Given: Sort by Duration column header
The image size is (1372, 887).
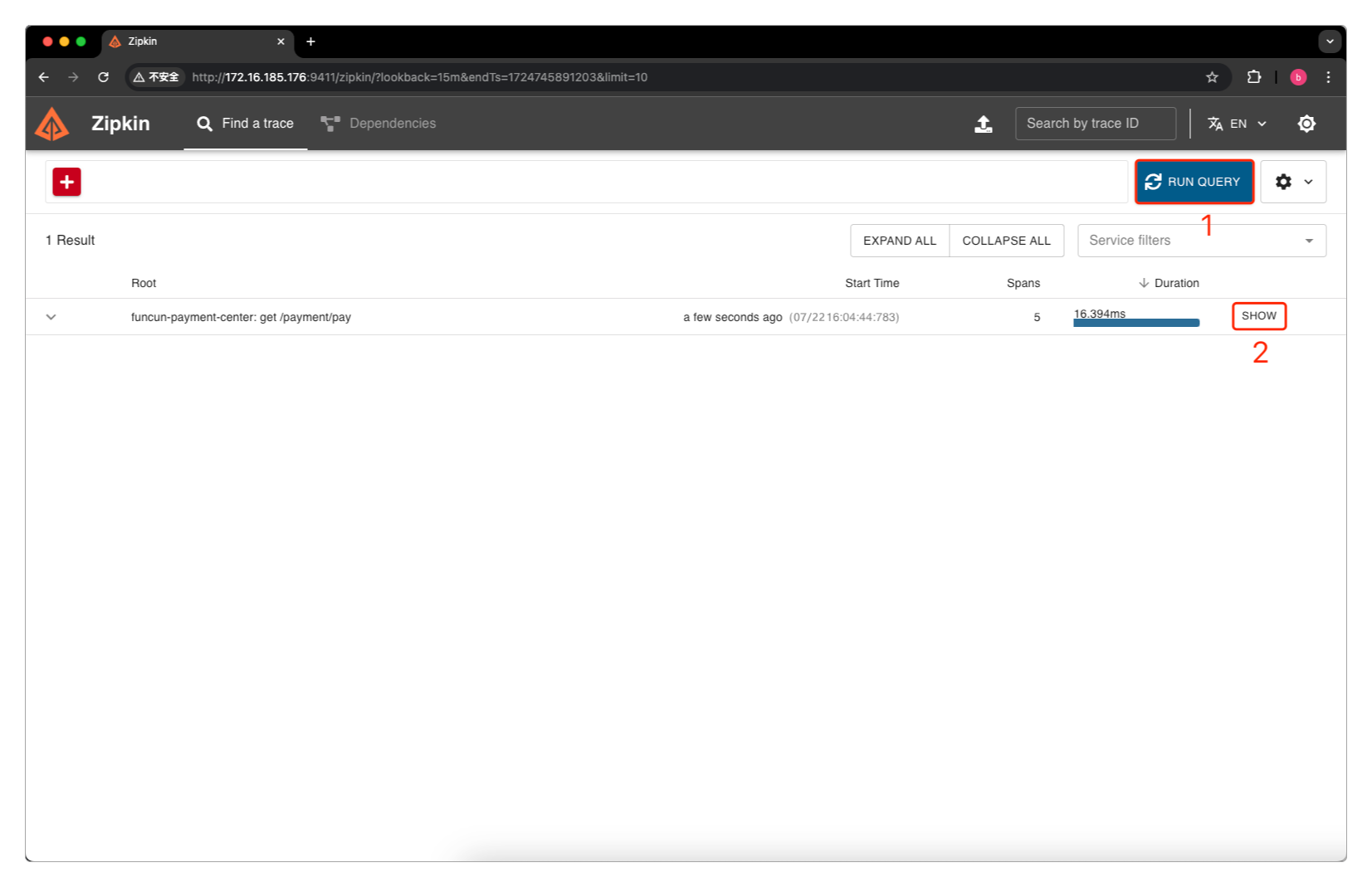Looking at the screenshot, I should [1169, 283].
